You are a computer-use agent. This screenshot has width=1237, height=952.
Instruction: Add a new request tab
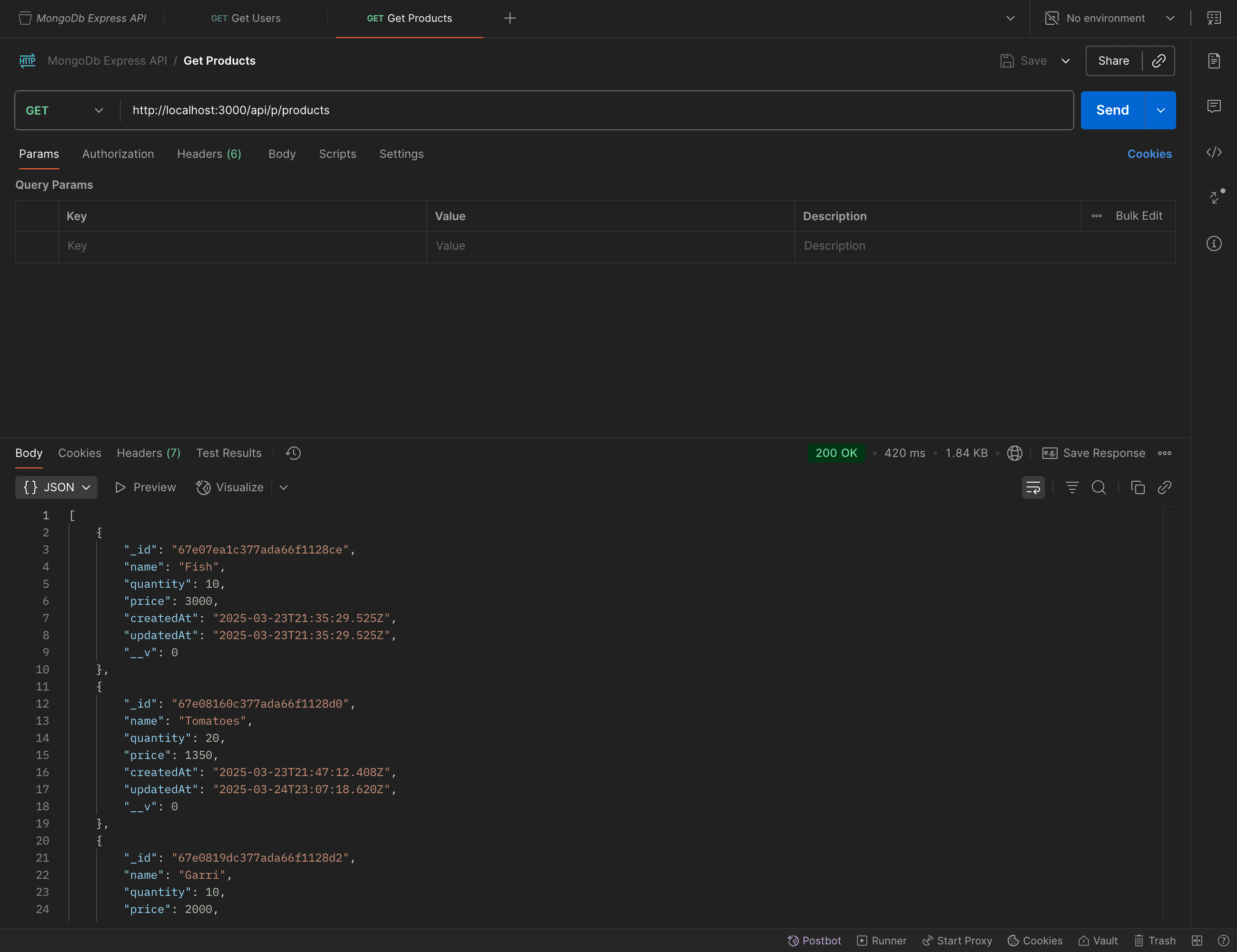(510, 18)
